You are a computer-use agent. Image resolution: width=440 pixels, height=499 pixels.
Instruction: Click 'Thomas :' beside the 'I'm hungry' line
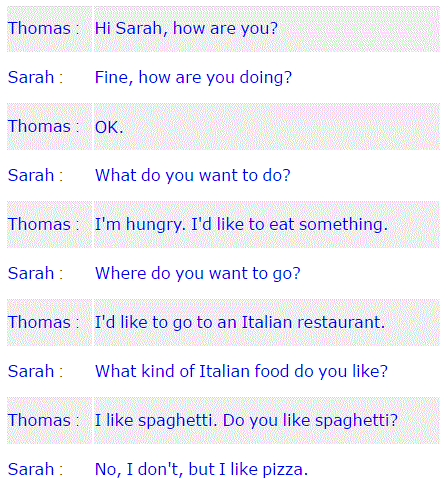pos(44,224)
